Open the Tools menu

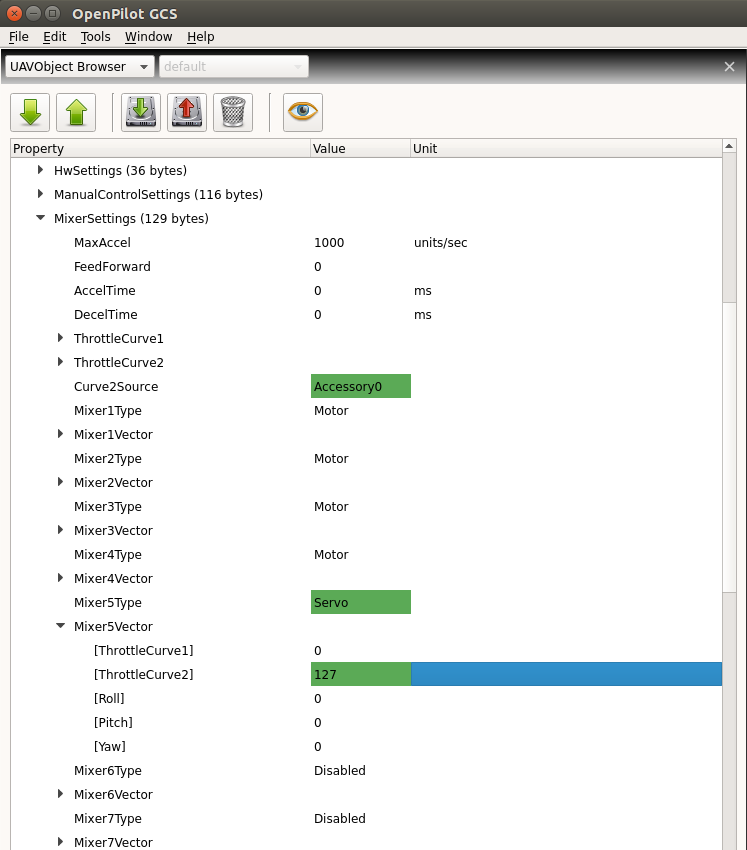(95, 37)
